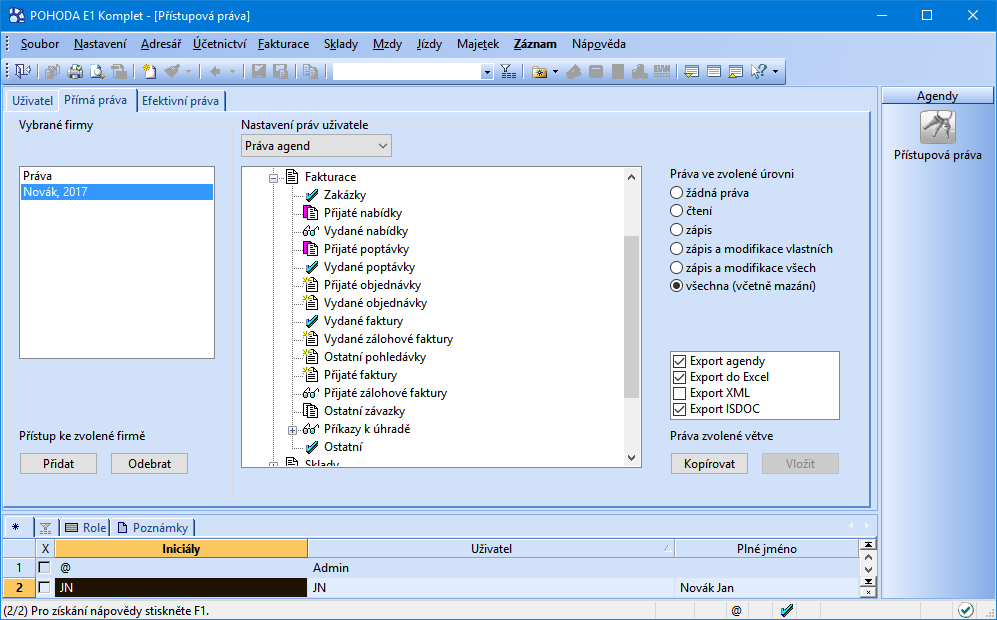This screenshot has height=620, width=997.
Task: Switch to the Uživatel tab
Action: tap(32, 100)
